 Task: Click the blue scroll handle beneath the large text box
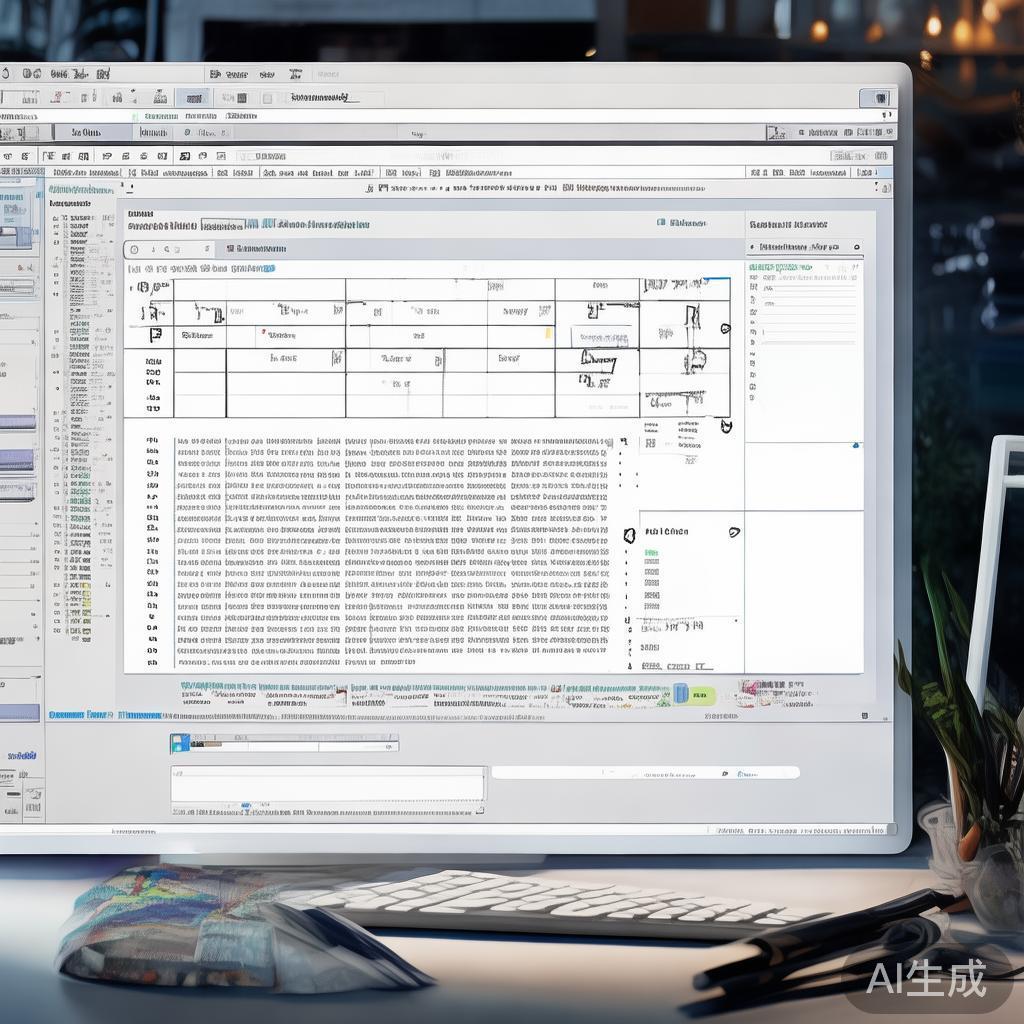(246, 805)
